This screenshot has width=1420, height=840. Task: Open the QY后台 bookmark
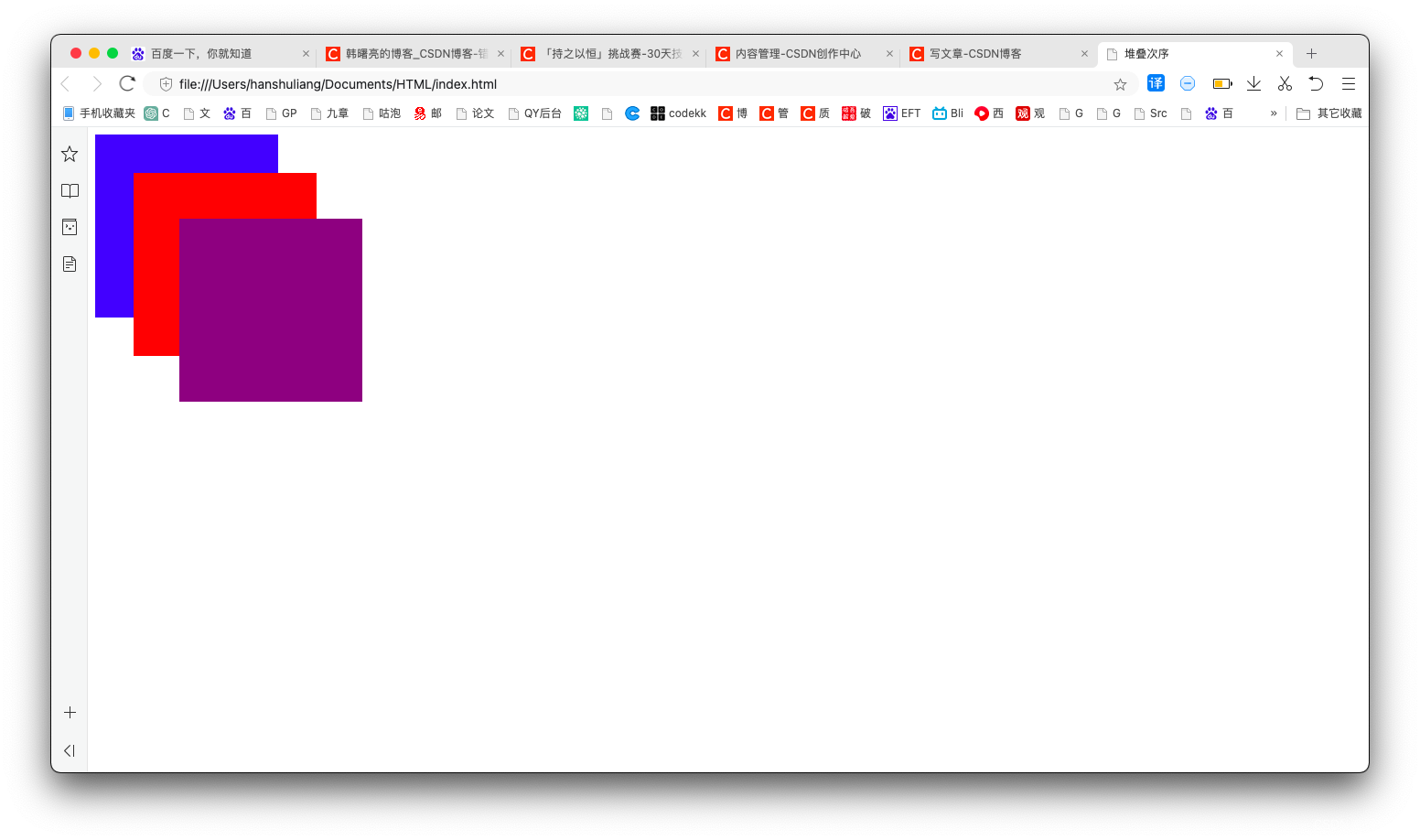(x=534, y=113)
